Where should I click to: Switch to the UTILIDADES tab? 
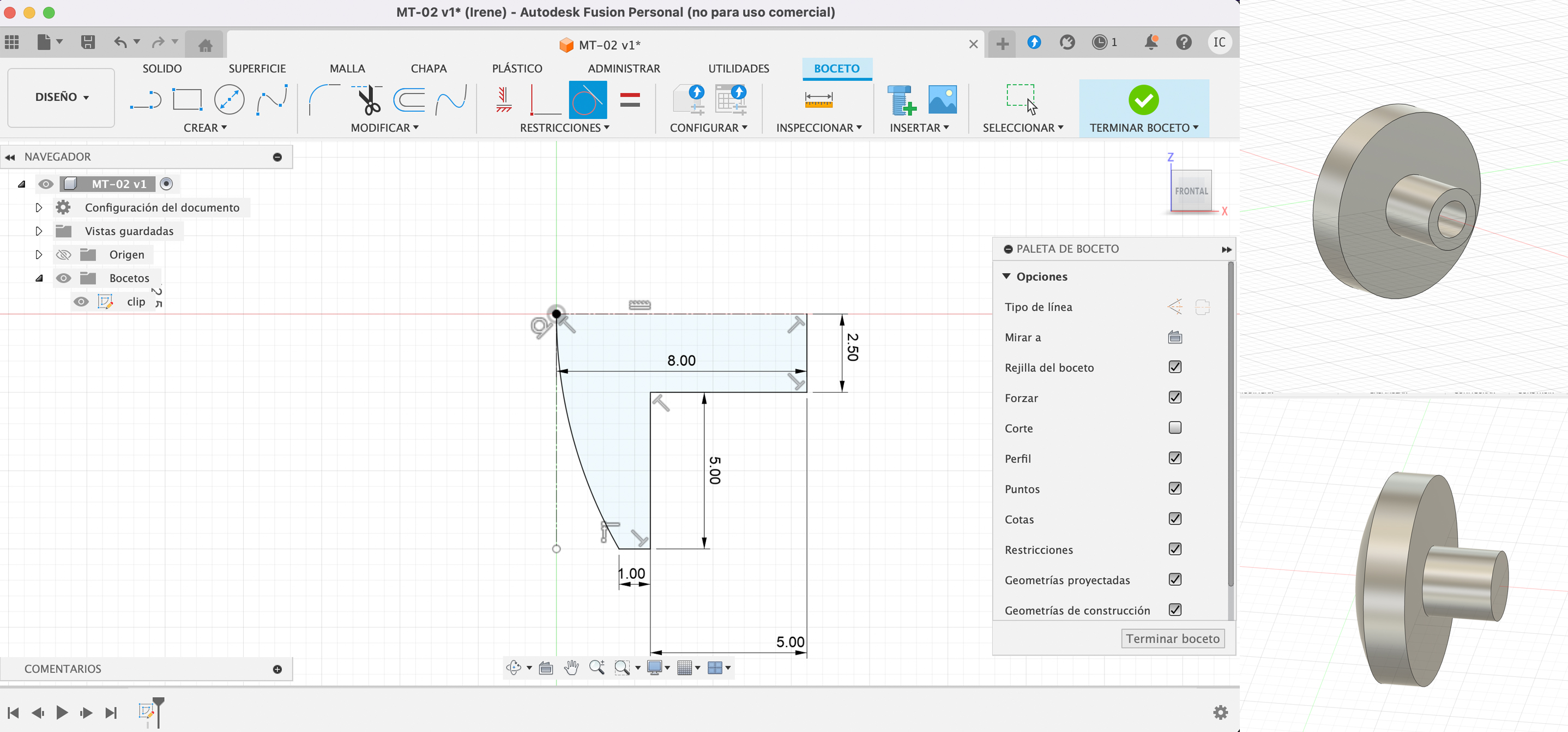click(x=738, y=68)
